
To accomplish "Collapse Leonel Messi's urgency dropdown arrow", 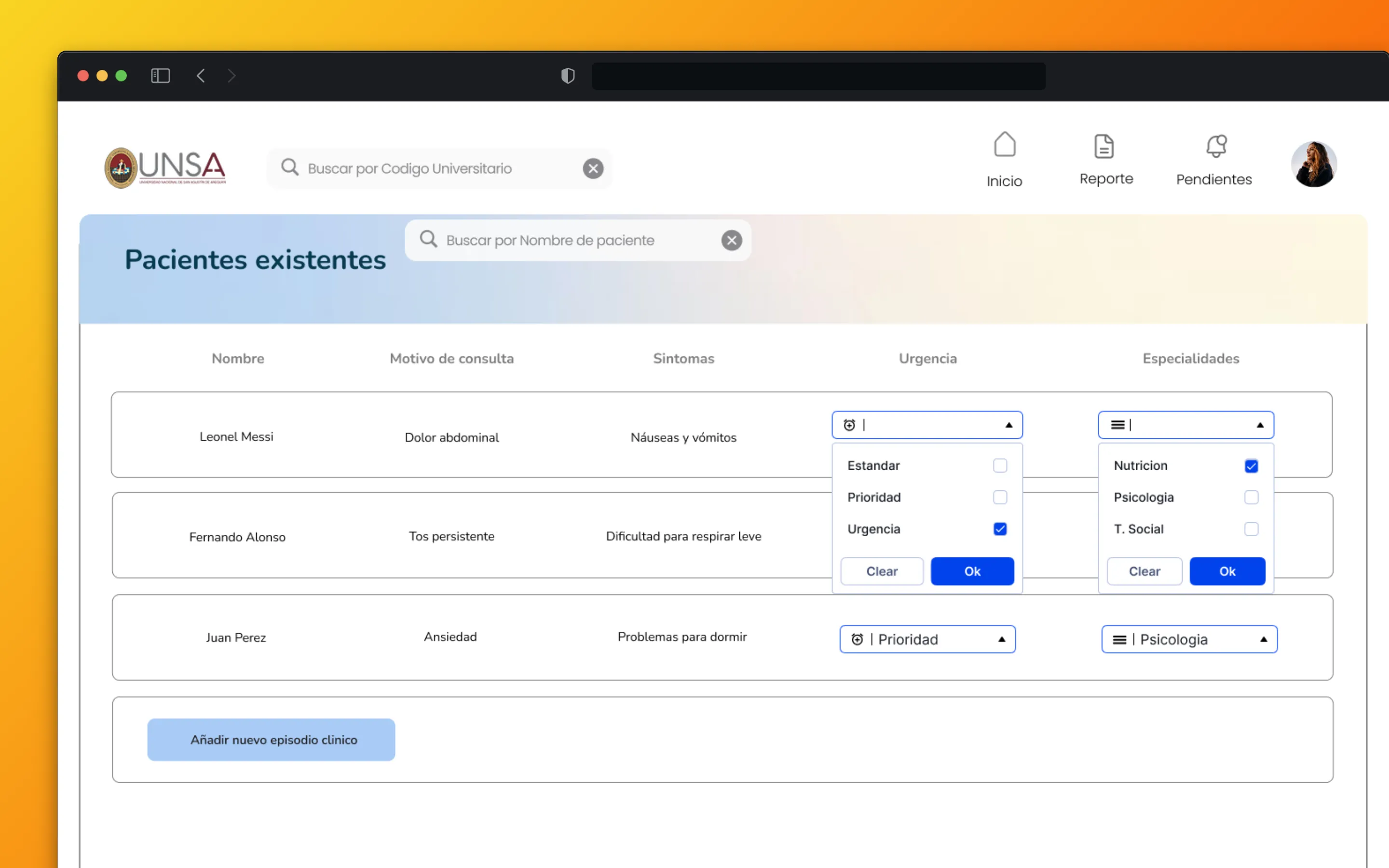I will (1008, 425).
